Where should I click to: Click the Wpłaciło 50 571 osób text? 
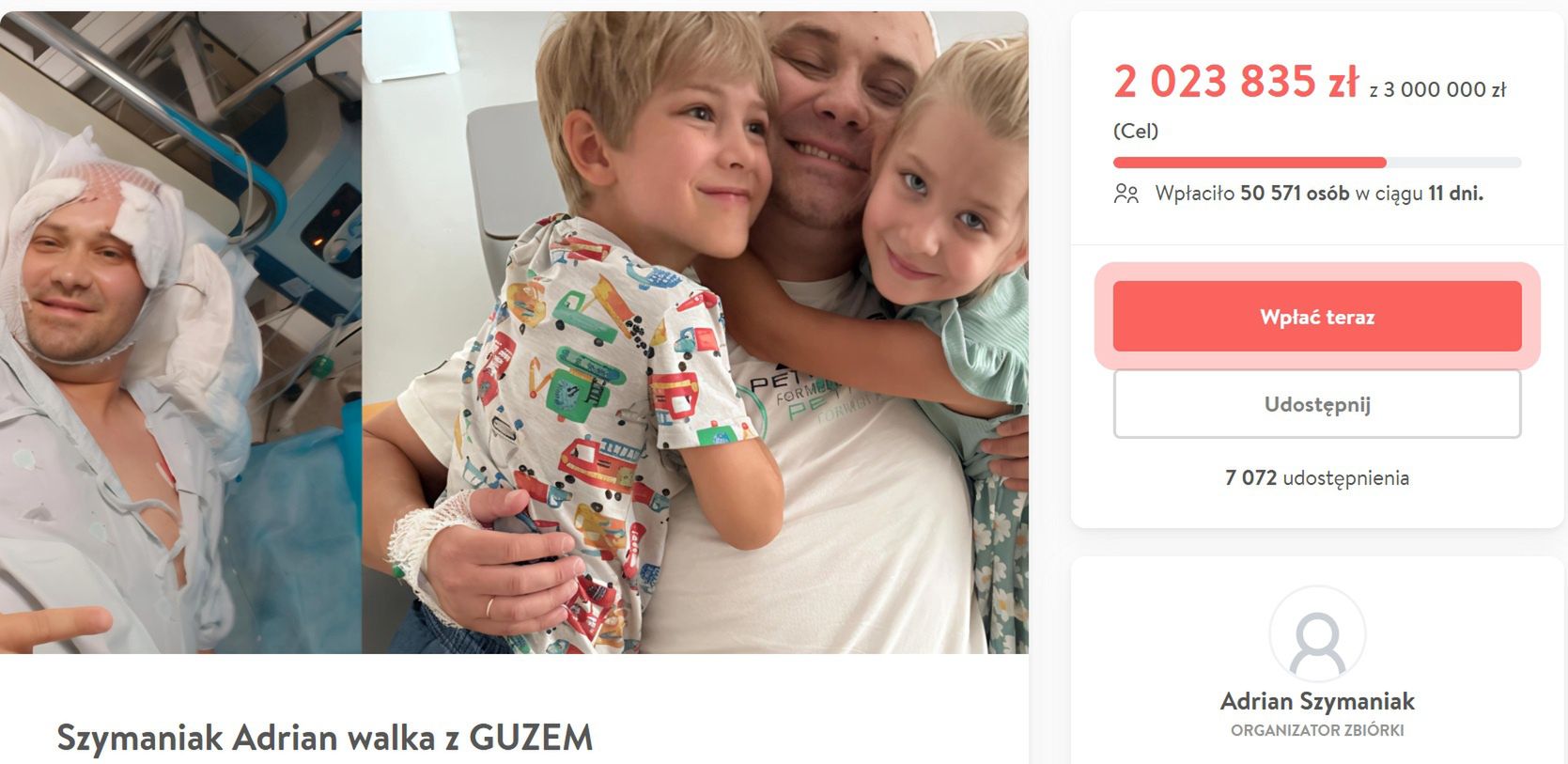(1252, 194)
